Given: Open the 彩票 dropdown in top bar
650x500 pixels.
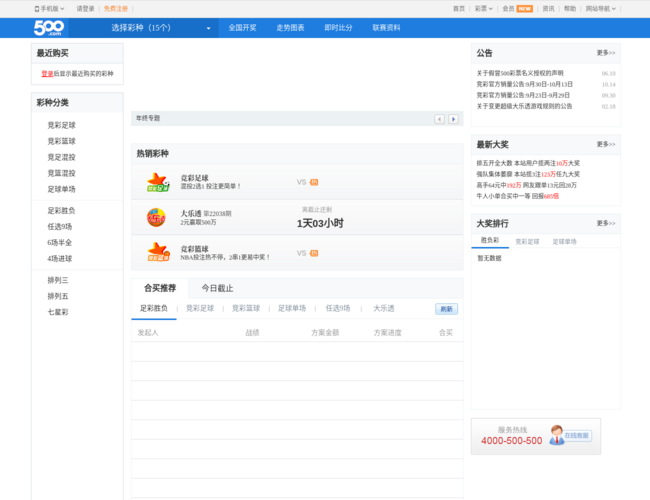Looking at the screenshot, I should pyautogui.click(x=483, y=9).
